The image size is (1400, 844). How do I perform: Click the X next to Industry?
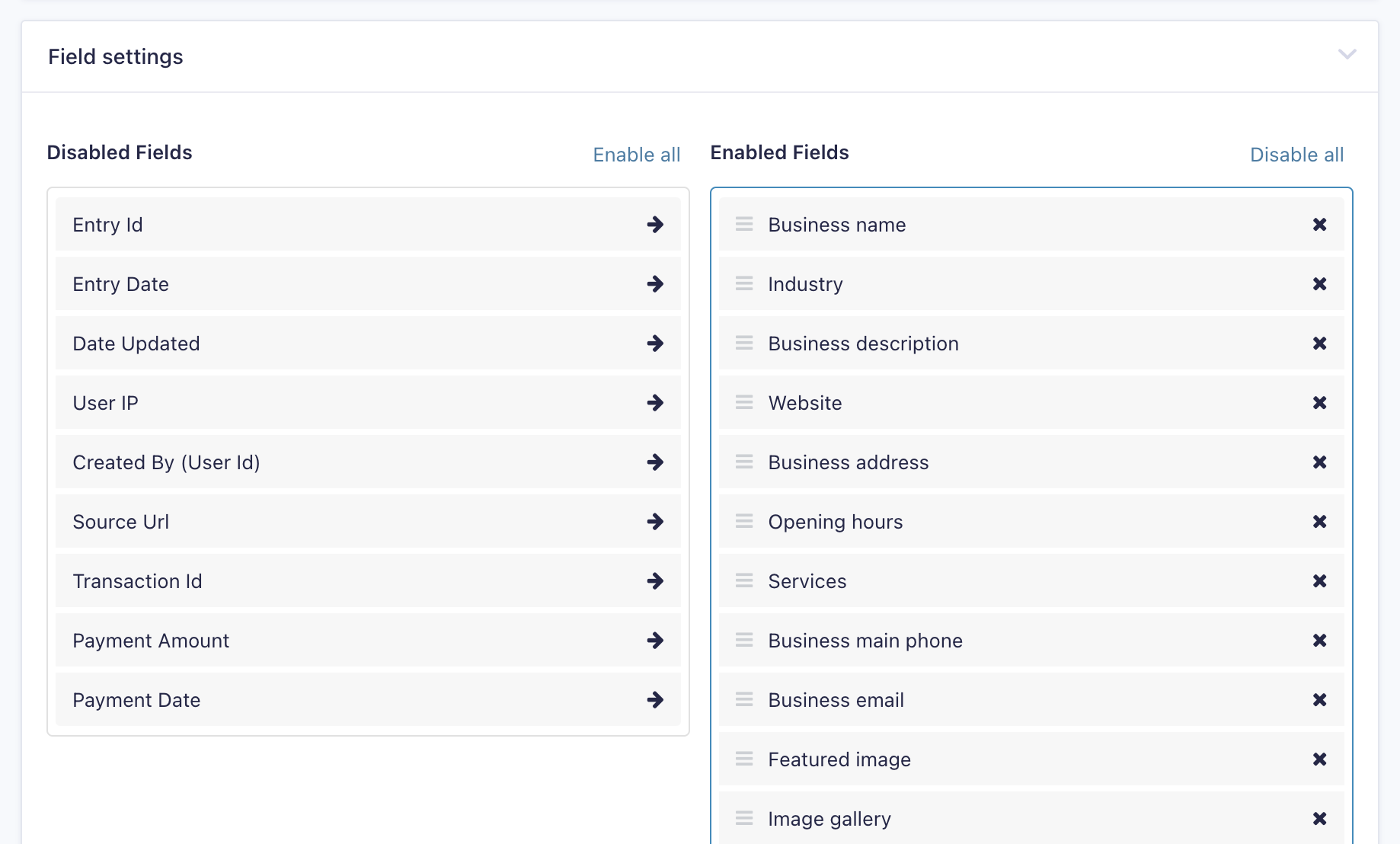(x=1319, y=283)
